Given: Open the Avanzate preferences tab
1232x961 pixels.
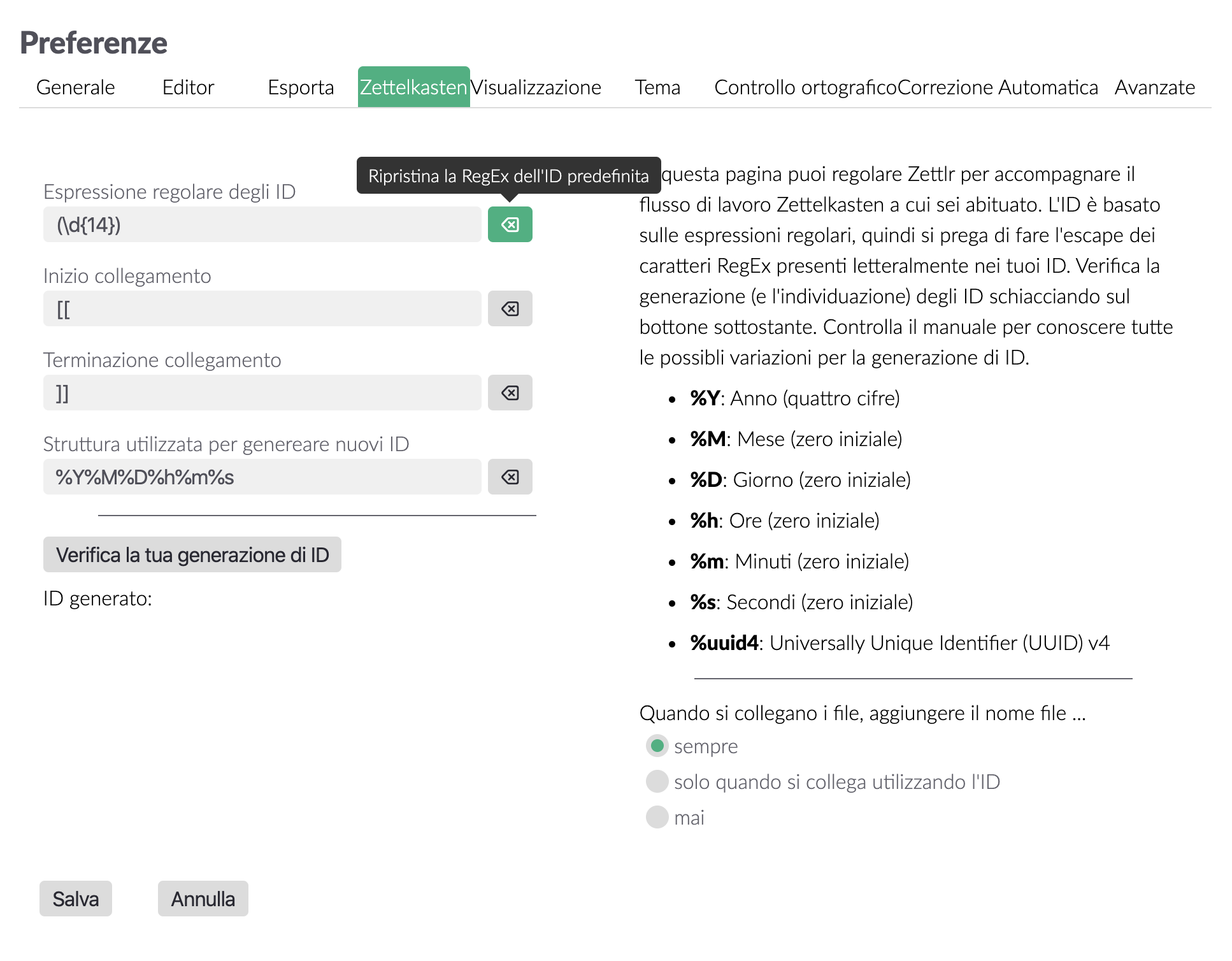Looking at the screenshot, I should pos(1154,87).
